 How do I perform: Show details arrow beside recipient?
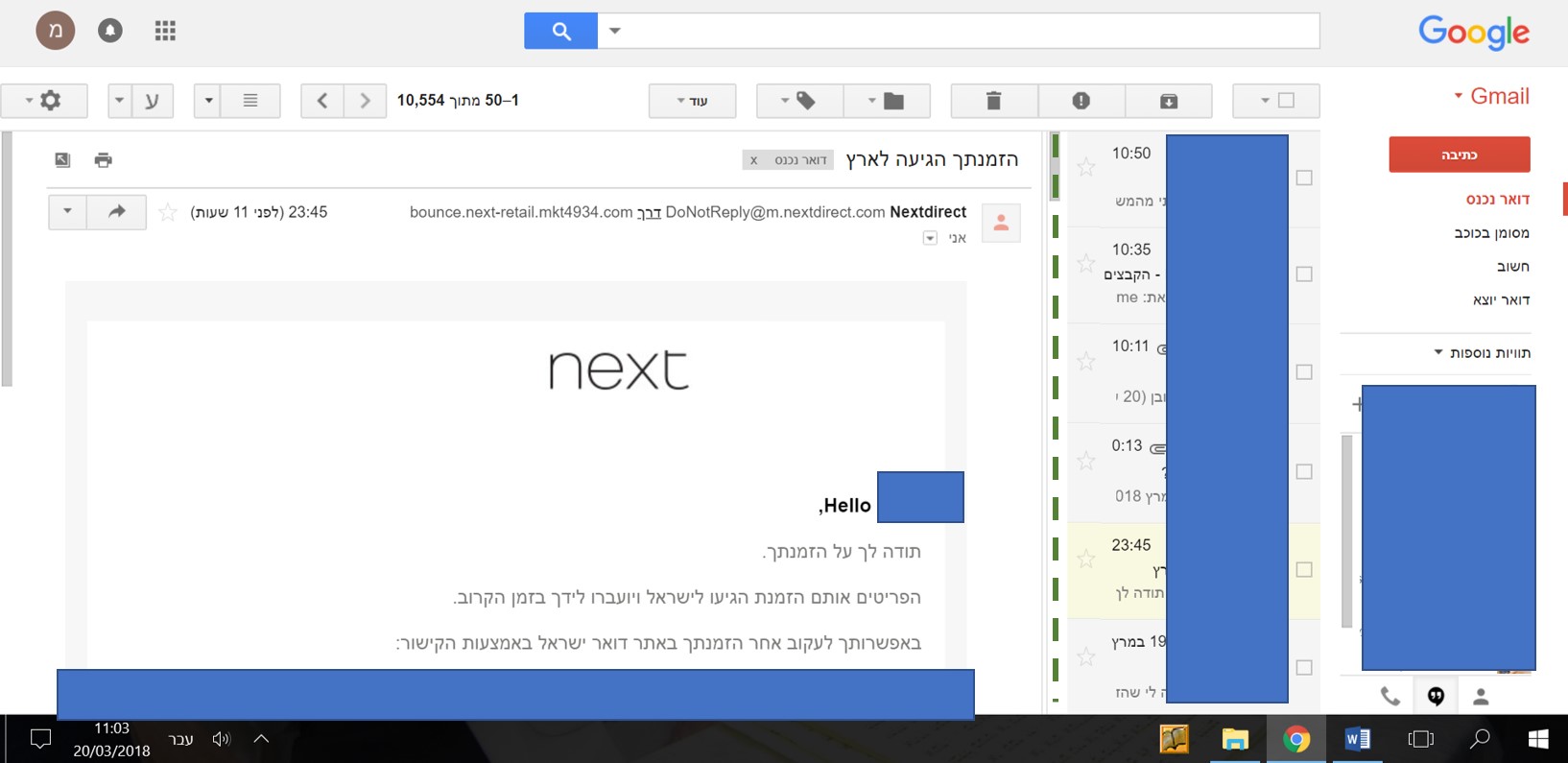tap(930, 238)
